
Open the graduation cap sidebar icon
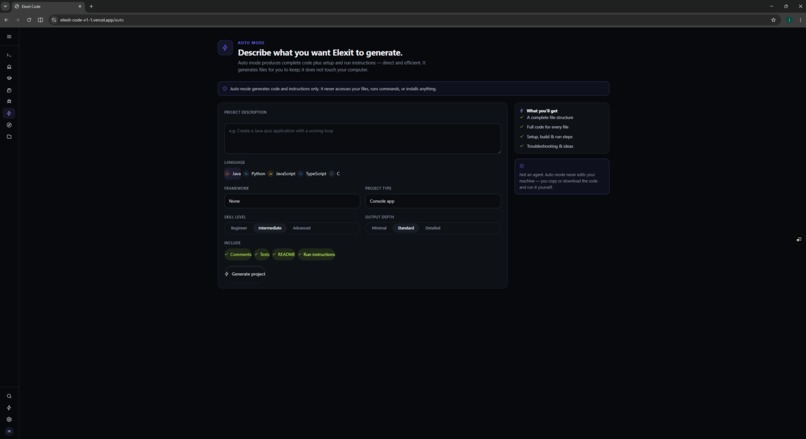click(9, 78)
